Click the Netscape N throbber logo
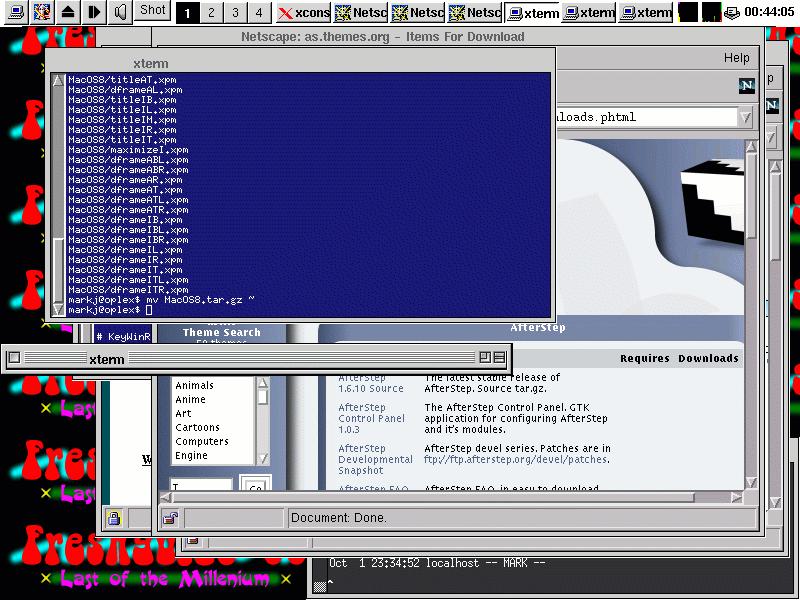The height and width of the screenshot is (600, 800). point(746,85)
